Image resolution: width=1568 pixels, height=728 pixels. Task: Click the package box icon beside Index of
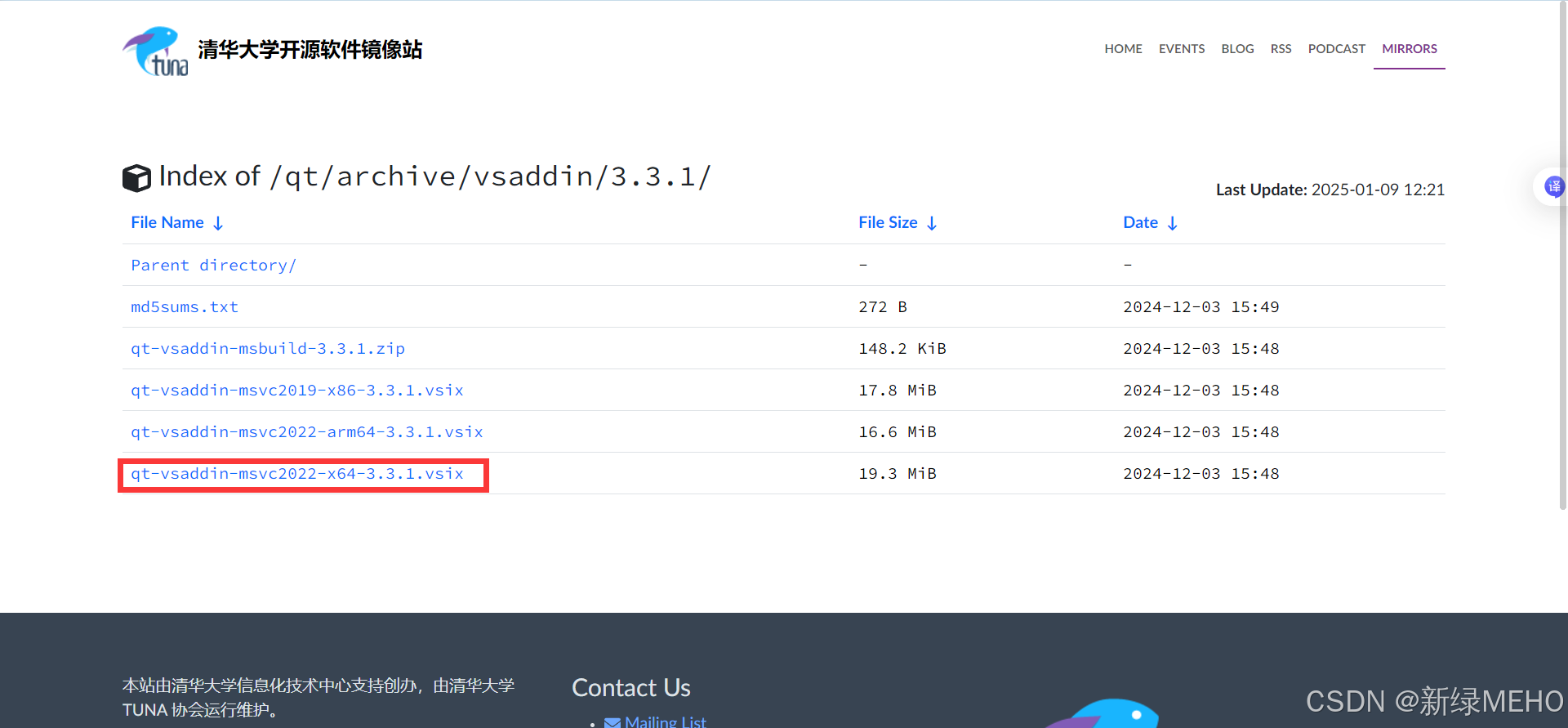[x=136, y=178]
